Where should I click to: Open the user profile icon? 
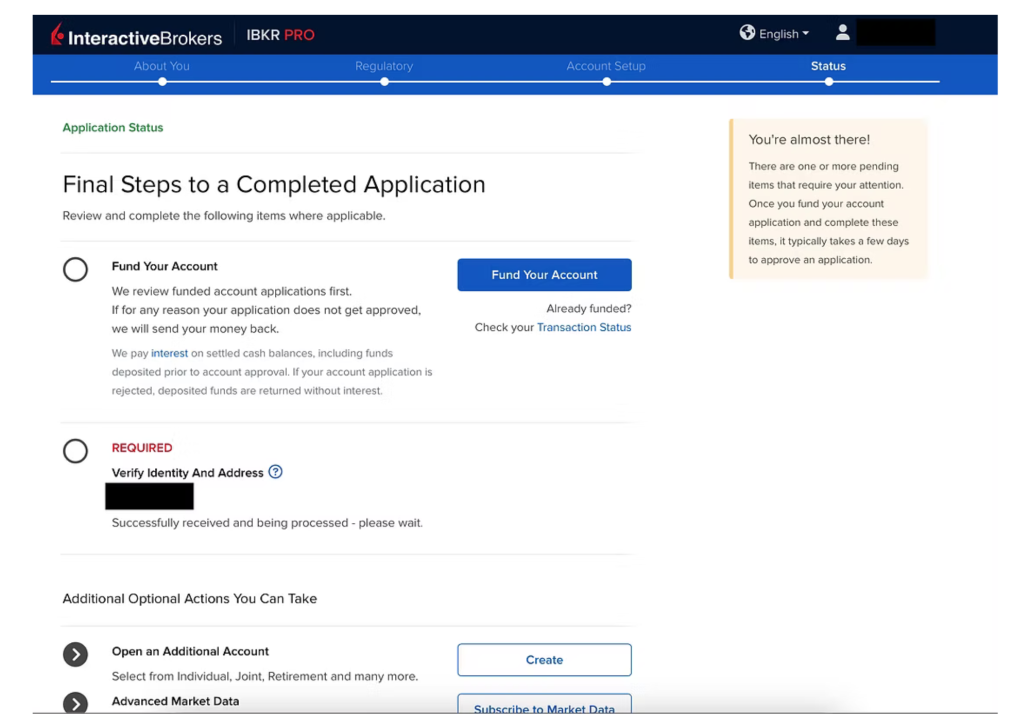(842, 33)
